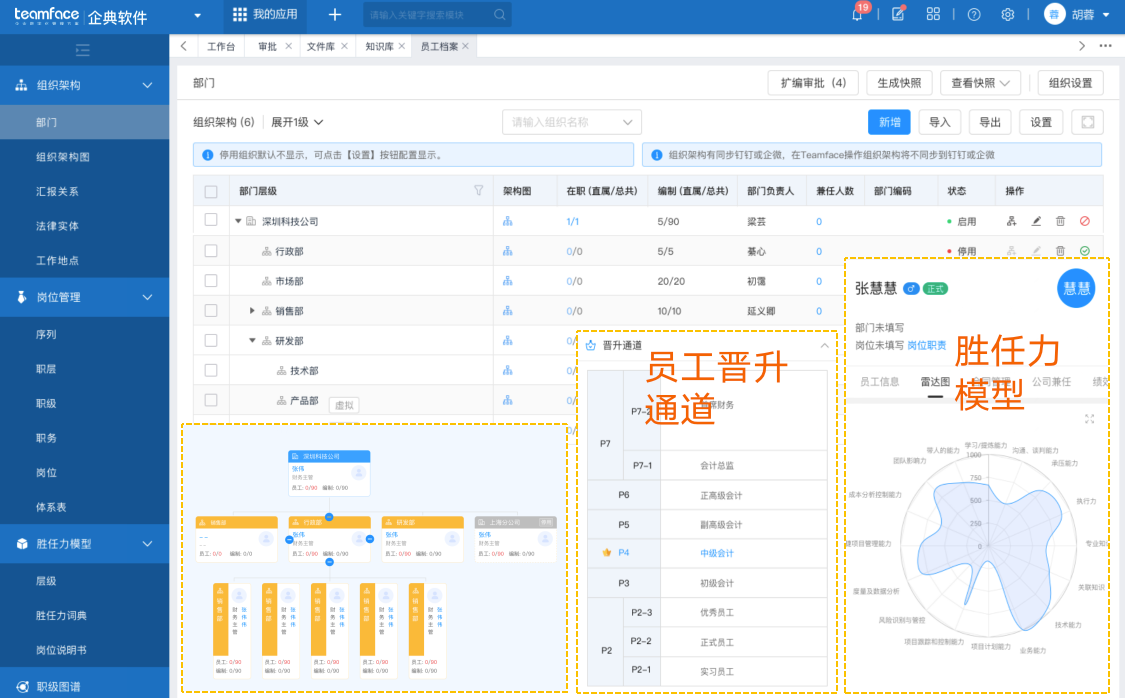Open the 展开1级 dropdown
The image size is (1125, 698).
click(297, 122)
